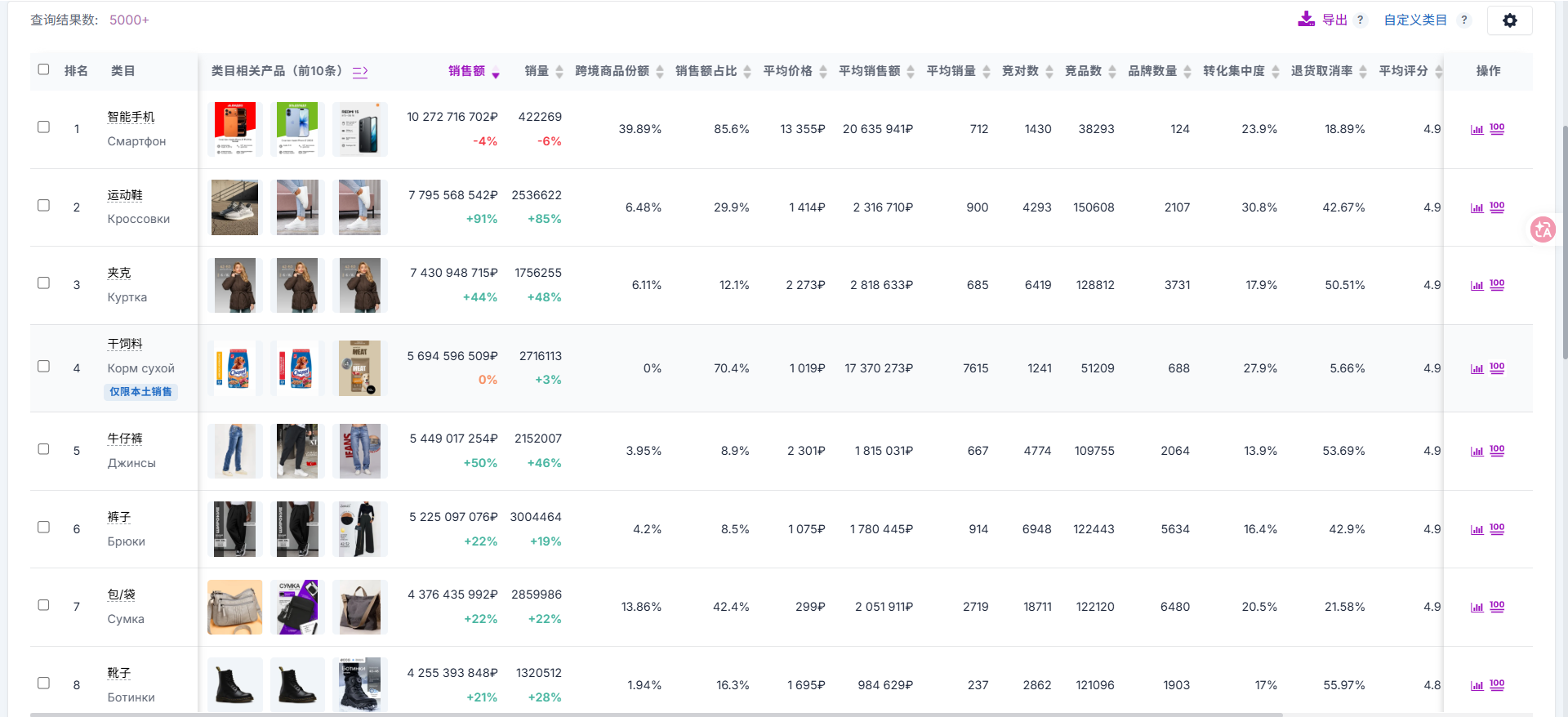Open the 自定义类目 link
Viewport: 1568px width, 717px height.
1414,20
